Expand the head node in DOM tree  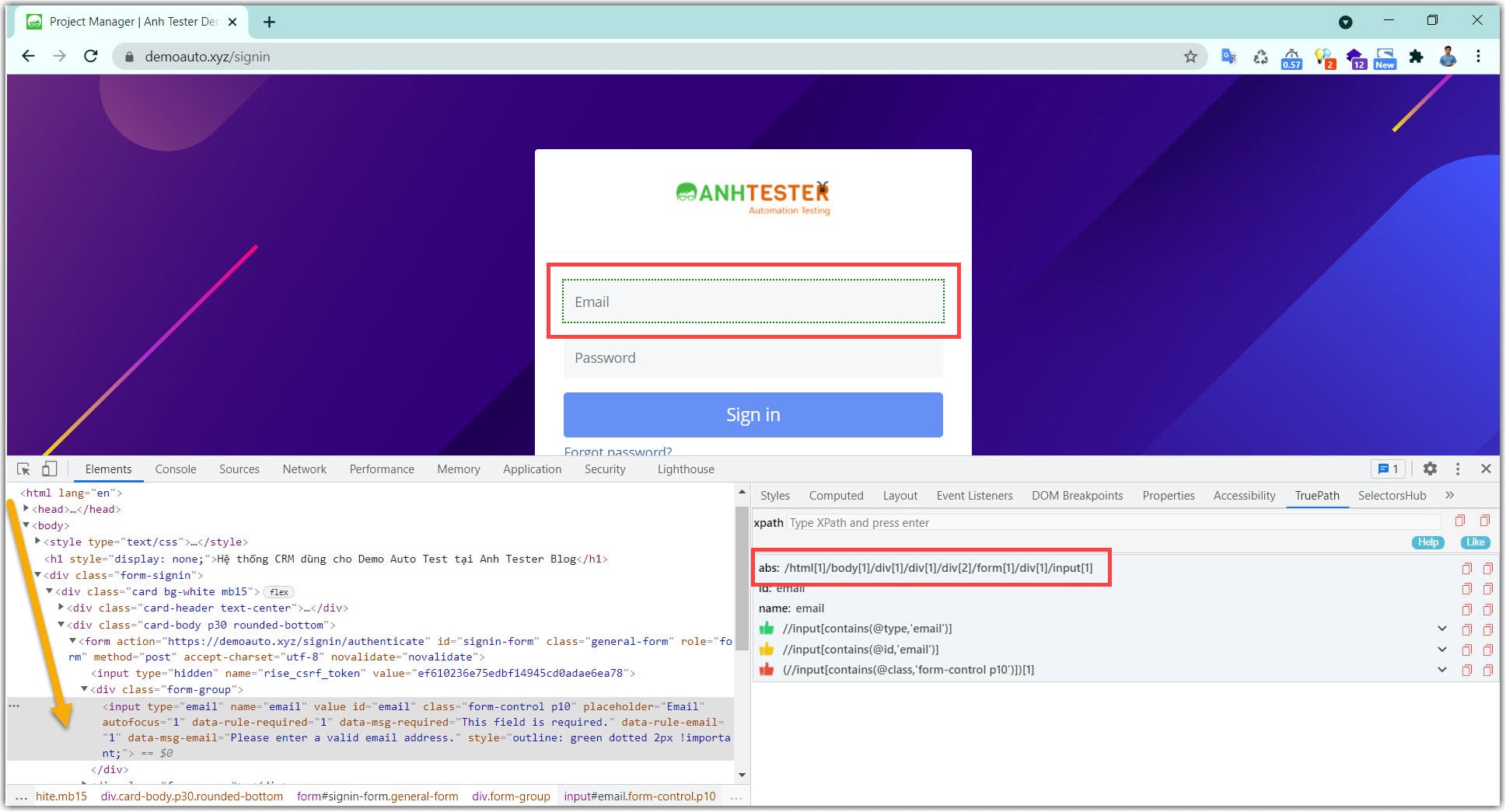tap(26, 508)
